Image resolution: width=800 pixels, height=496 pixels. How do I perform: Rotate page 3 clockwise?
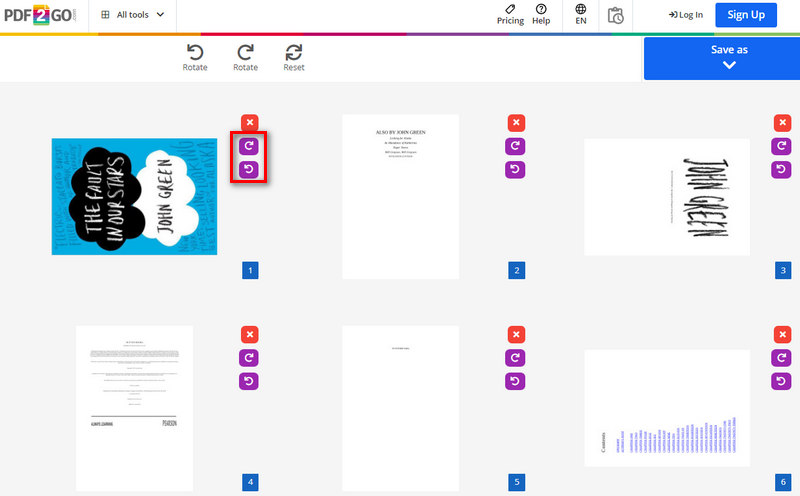pyautogui.click(x=782, y=146)
